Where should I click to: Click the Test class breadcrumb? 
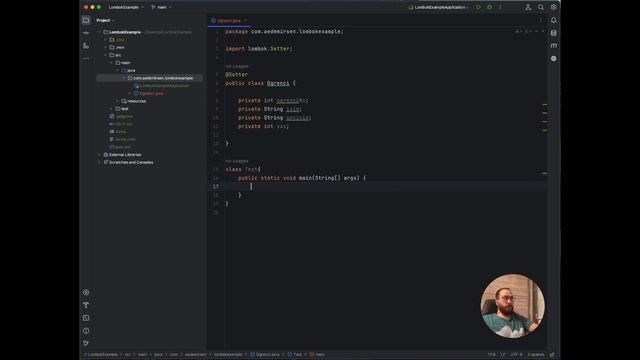295,354
